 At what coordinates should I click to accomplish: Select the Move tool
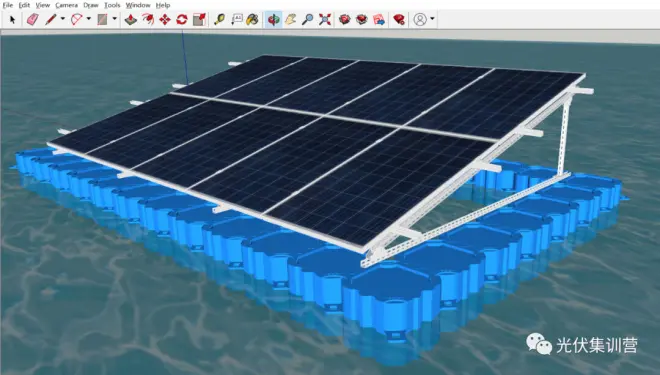(x=165, y=19)
